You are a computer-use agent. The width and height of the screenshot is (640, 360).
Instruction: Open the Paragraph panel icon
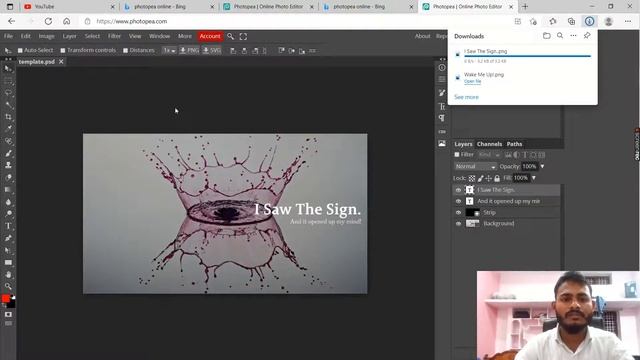[x=442, y=118]
